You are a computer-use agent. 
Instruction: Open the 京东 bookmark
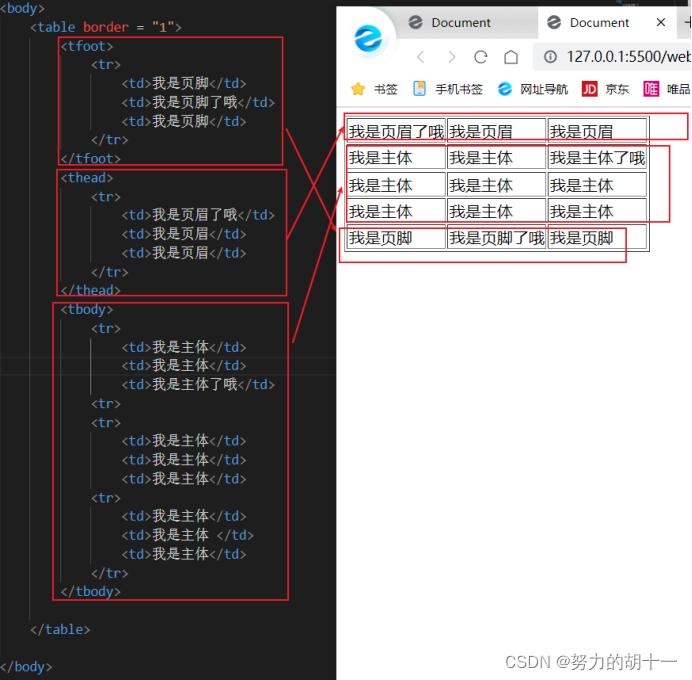(617, 90)
